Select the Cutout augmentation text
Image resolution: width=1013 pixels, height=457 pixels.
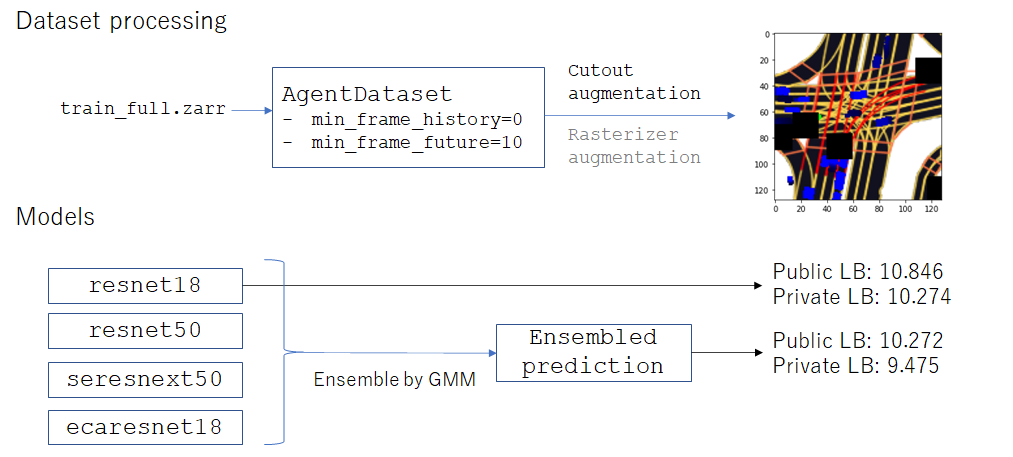pyautogui.click(x=634, y=82)
